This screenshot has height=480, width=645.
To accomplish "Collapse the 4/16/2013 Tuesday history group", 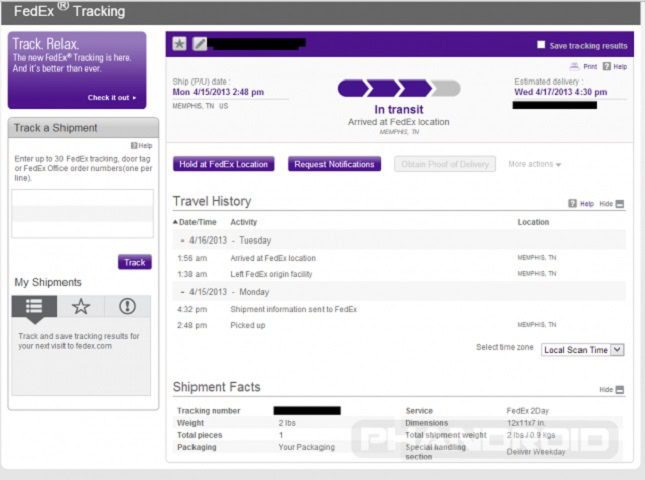I will click(182, 241).
